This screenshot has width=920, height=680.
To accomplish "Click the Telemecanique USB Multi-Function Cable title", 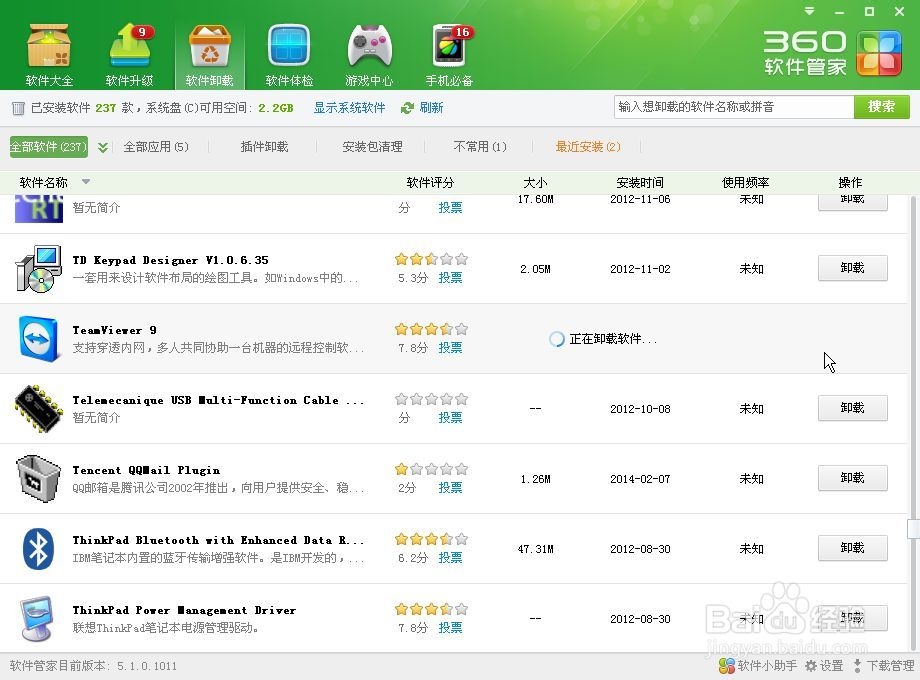I will point(218,400).
